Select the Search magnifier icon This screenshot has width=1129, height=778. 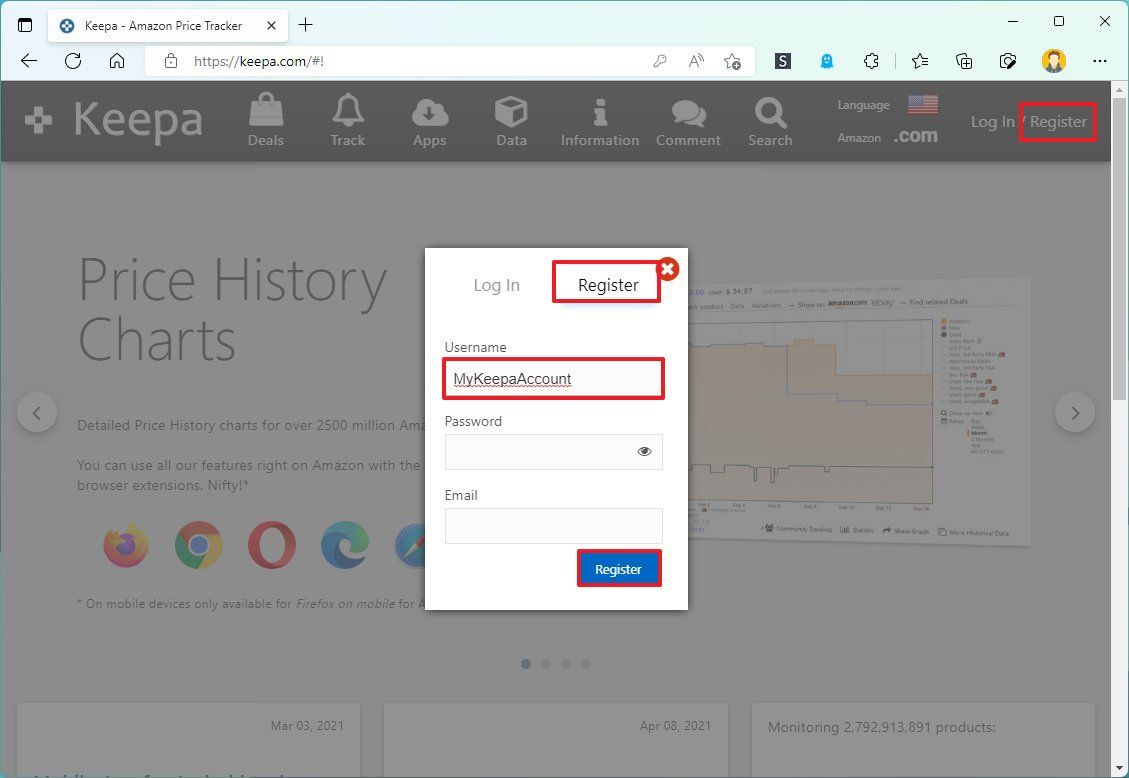769,110
